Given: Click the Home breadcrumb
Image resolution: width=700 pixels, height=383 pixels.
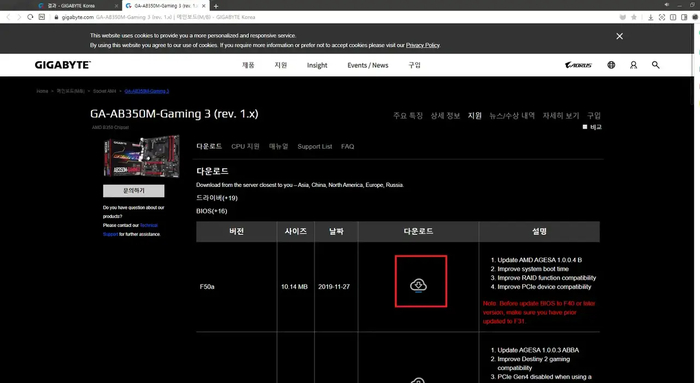Looking at the screenshot, I should pyautogui.click(x=42, y=91).
